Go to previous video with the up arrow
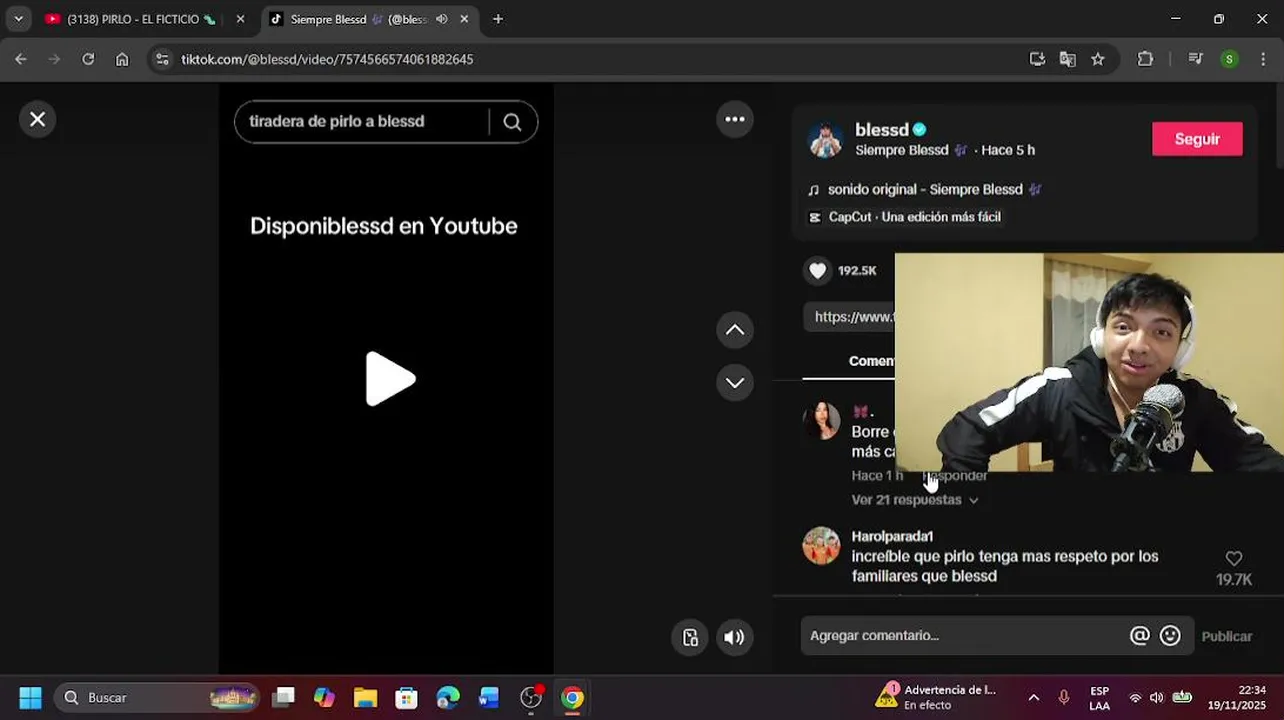 pos(735,330)
